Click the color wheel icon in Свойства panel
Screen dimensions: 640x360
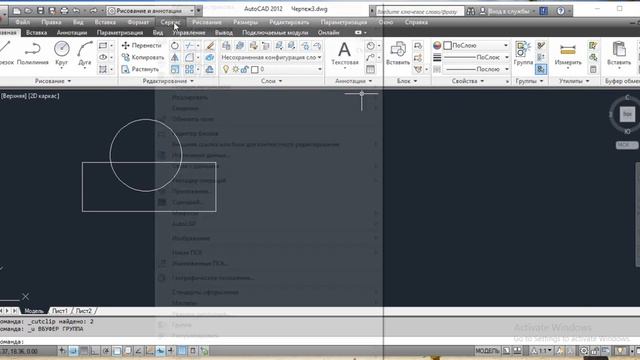(437, 46)
